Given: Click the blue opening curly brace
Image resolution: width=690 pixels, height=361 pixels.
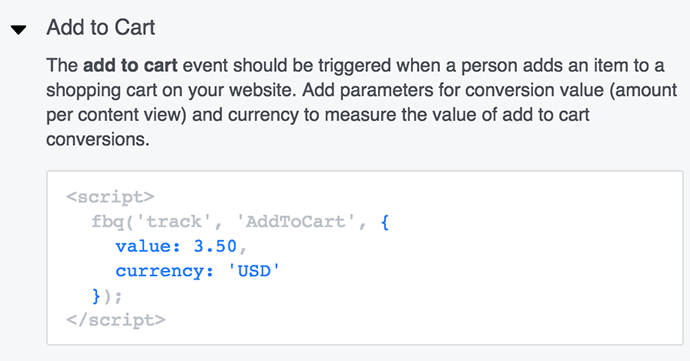Looking at the screenshot, I should [385, 222].
